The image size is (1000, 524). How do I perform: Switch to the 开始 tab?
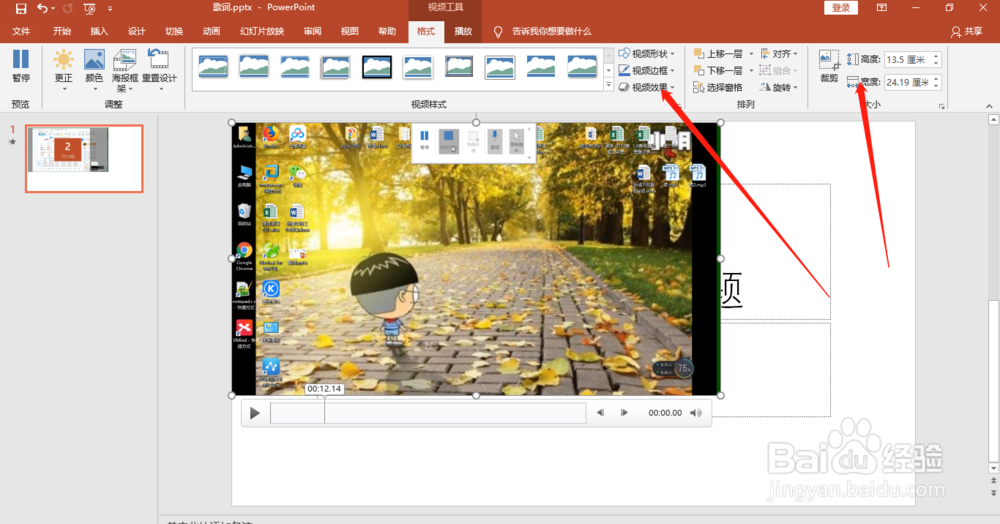(x=62, y=31)
